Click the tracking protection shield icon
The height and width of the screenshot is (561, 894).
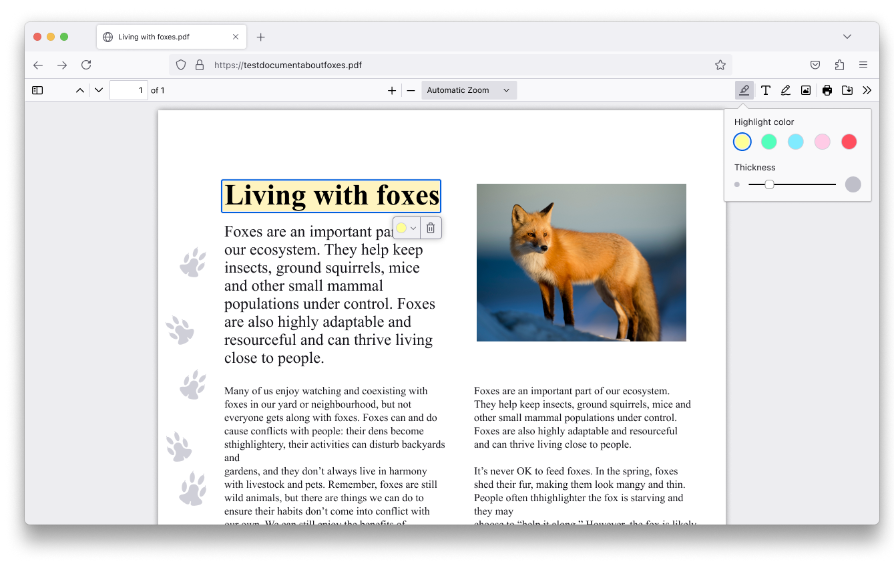[x=181, y=65]
